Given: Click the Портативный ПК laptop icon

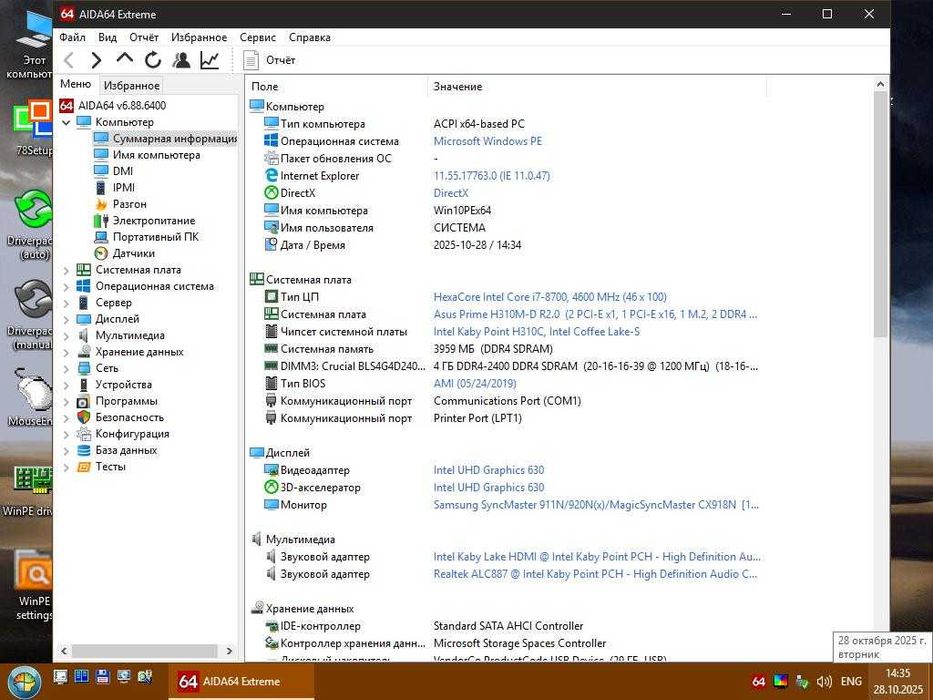Looking at the screenshot, I should coord(101,237).
